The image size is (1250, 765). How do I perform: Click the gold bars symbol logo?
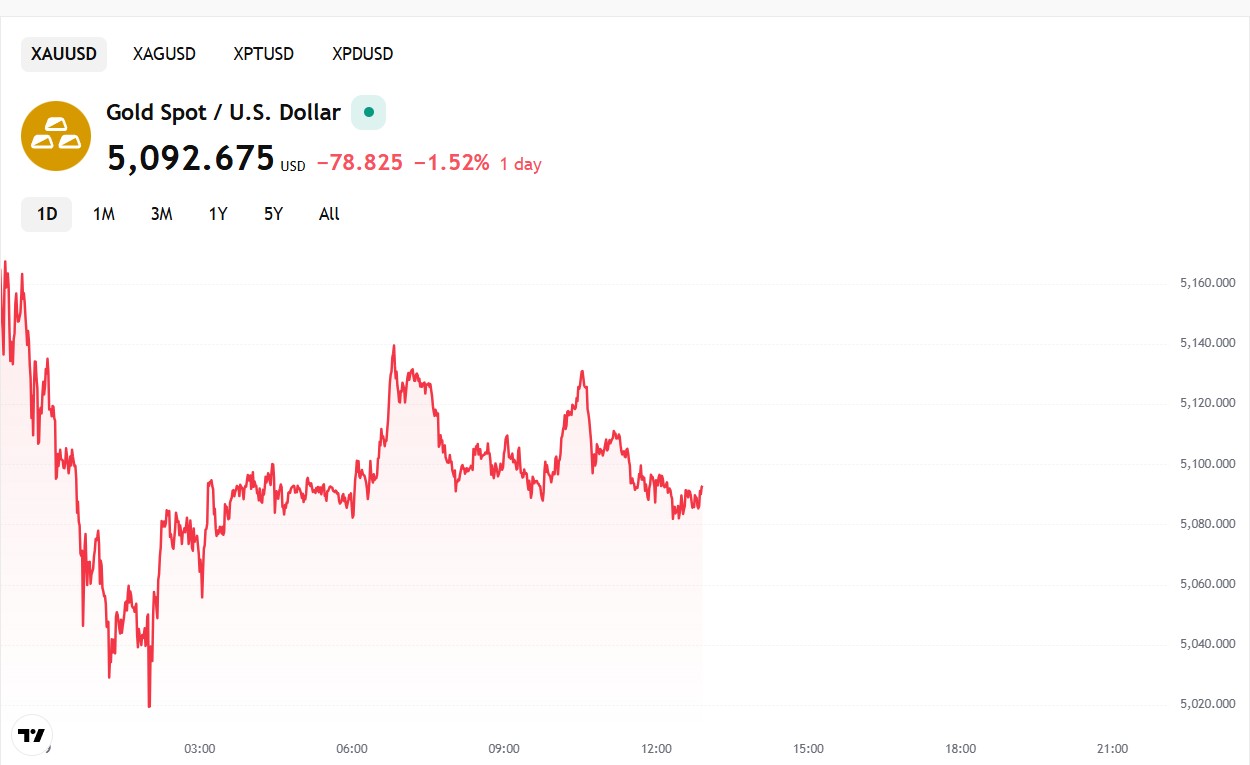click(55, 135)
